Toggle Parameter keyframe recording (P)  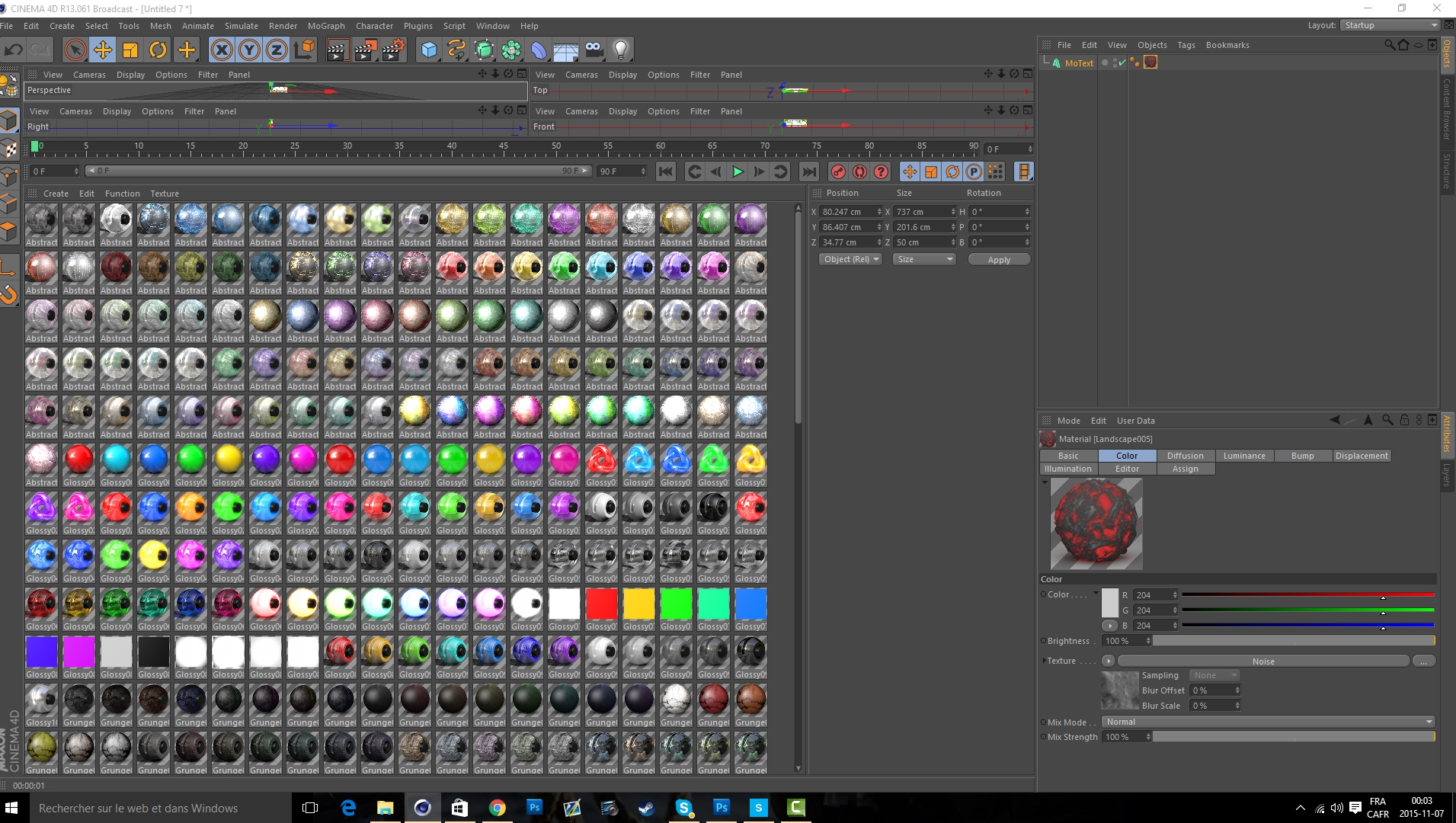[974, 171]
